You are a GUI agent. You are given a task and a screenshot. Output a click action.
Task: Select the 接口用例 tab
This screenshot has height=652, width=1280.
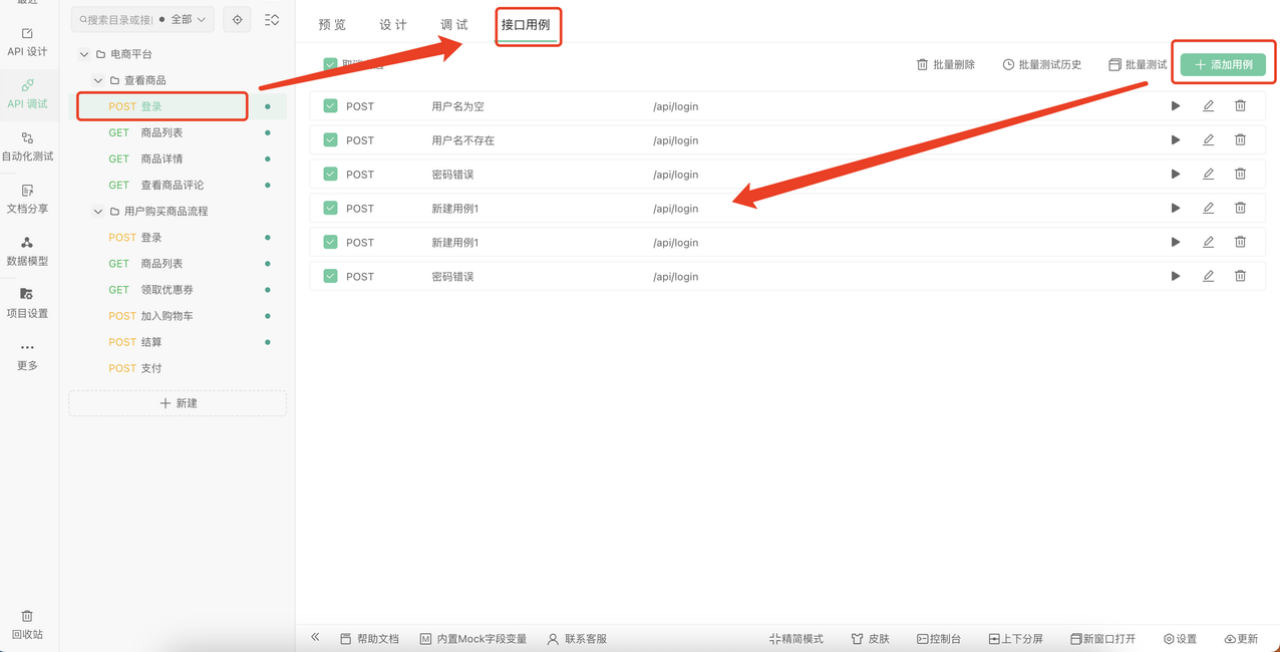click(525, 24)
